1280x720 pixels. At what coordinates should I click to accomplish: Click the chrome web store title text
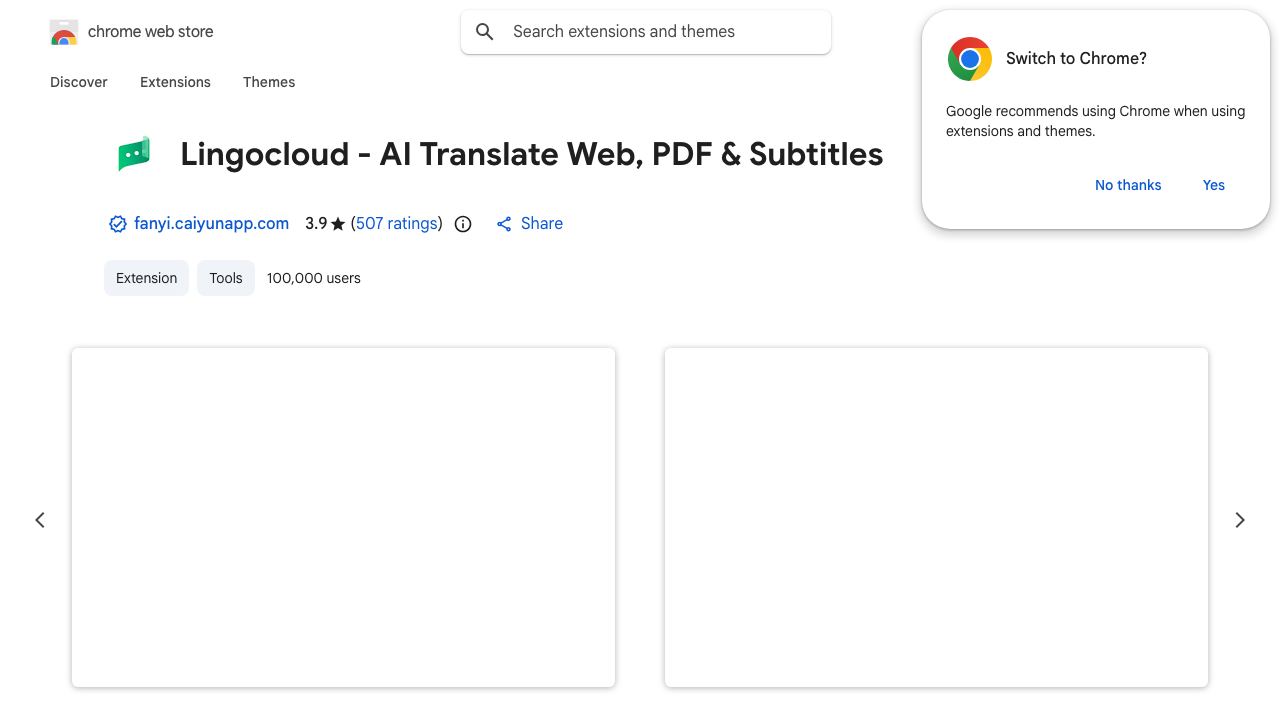[x=151, y=32]
